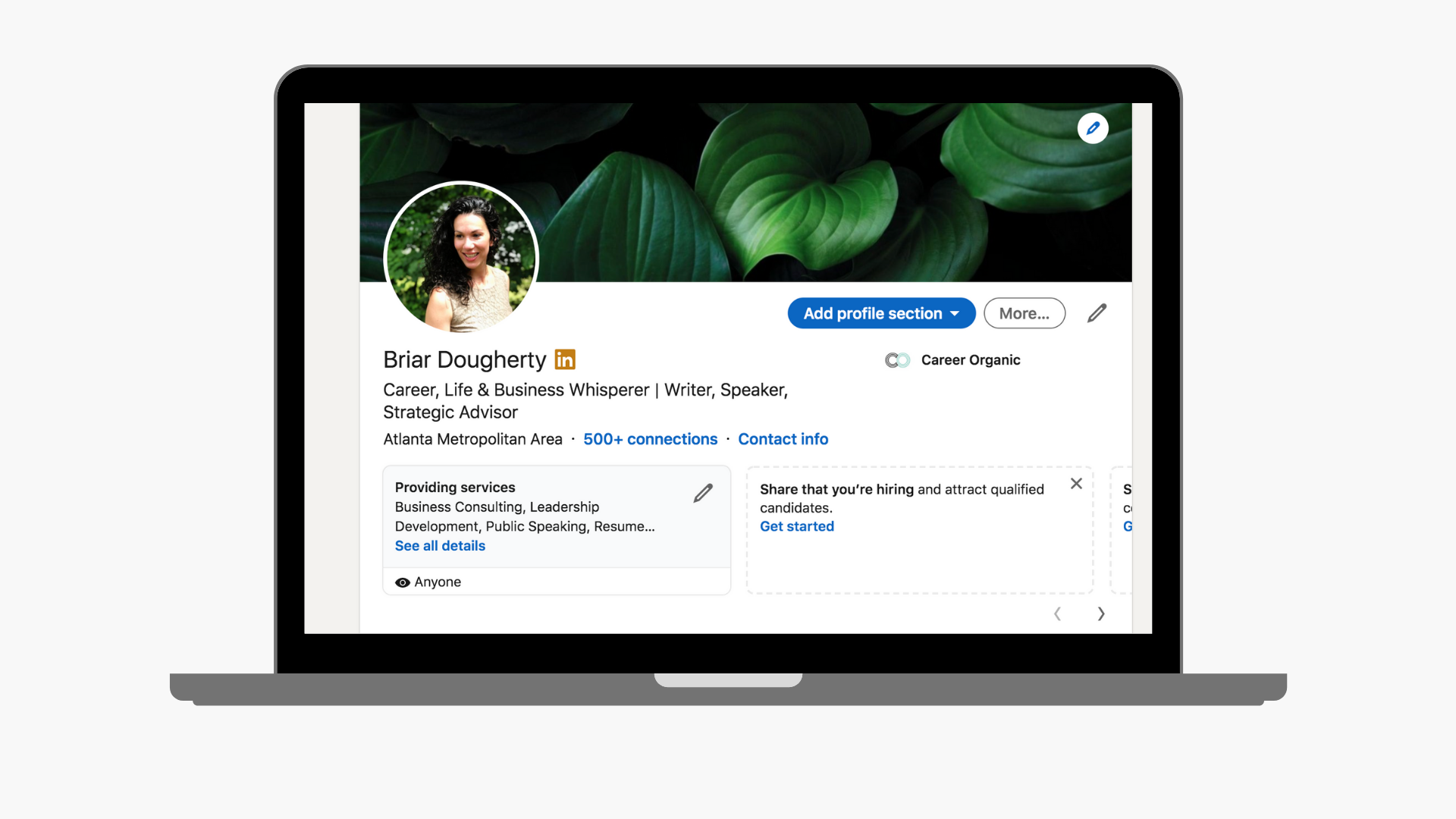Dismiss the hiring suggestion card
Image resolution: width=1456 pixels, height=819 pixels.
[x=1075, y=484]
